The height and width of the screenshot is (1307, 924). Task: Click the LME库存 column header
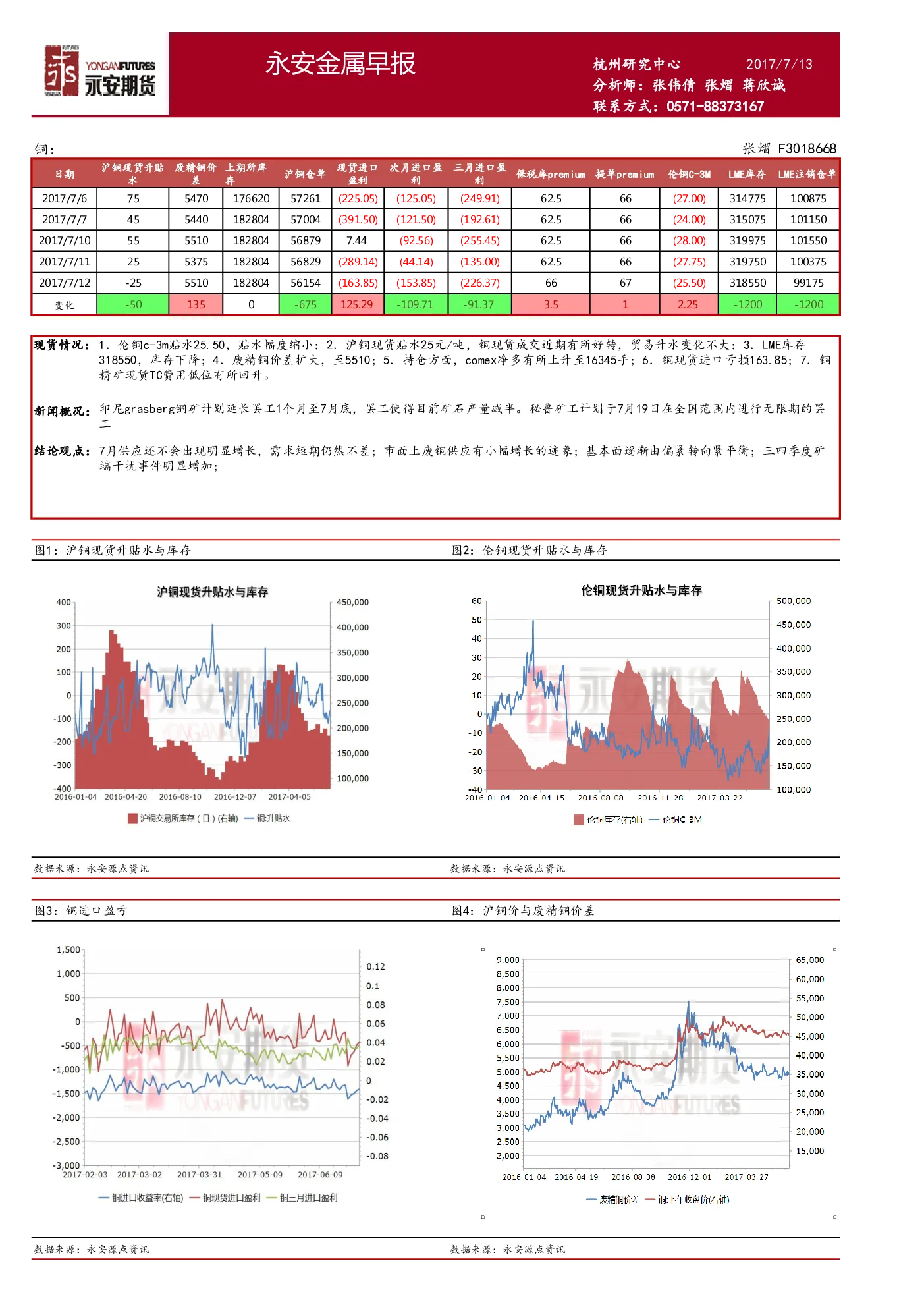coord(747,174)
